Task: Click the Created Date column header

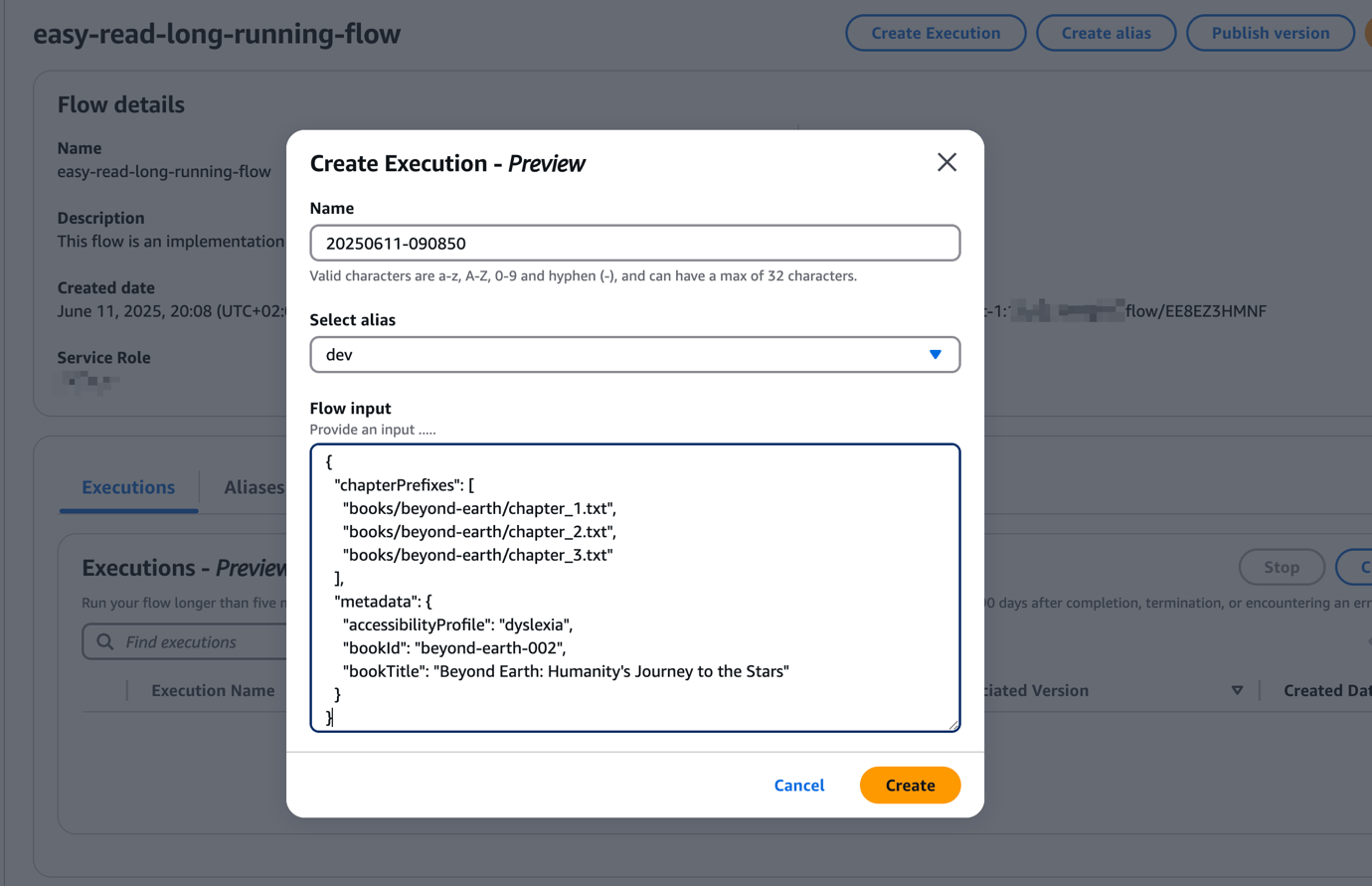Action: pyautogui.click(x=1329, y=689)
